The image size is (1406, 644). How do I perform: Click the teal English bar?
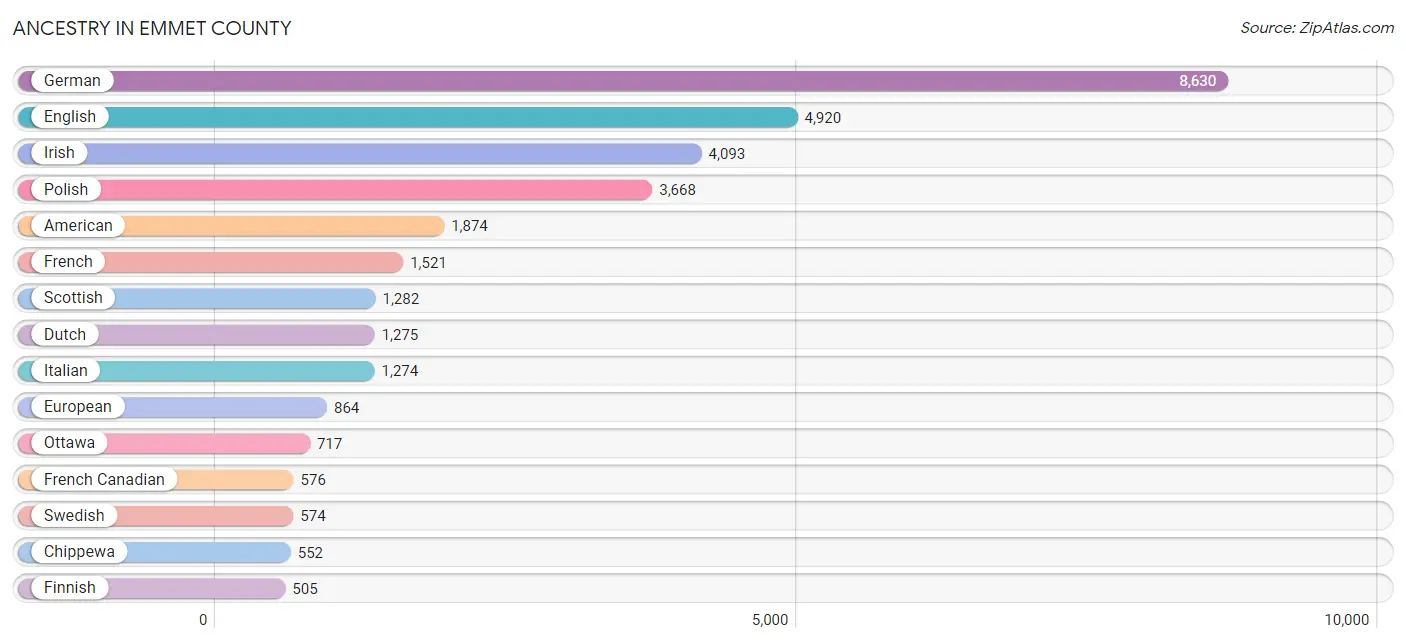tap(408, 117)
